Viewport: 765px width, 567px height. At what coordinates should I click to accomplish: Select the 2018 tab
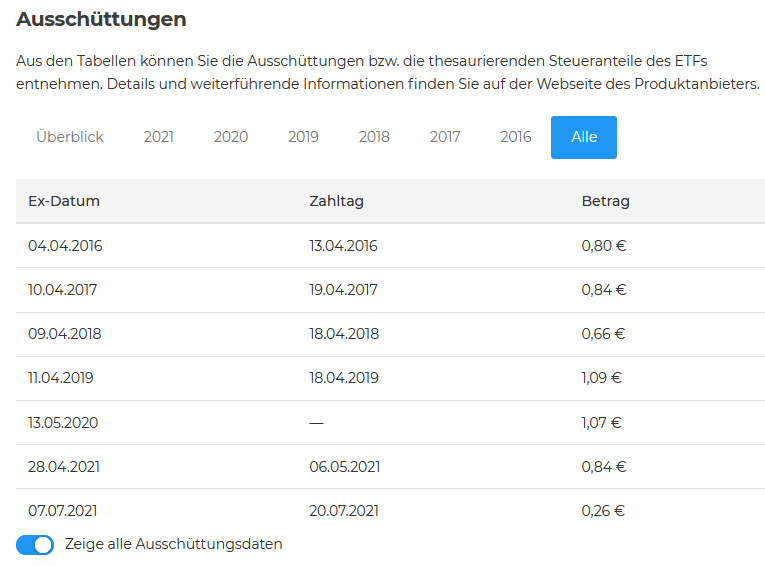[374, 137]
